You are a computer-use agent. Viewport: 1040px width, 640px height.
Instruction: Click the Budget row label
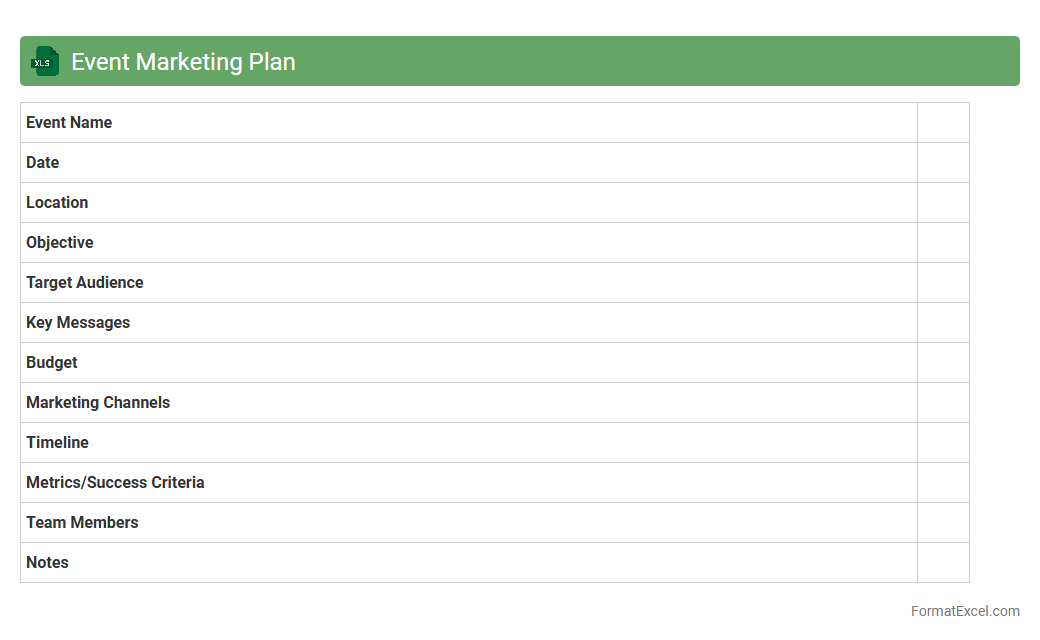point(52,363)
